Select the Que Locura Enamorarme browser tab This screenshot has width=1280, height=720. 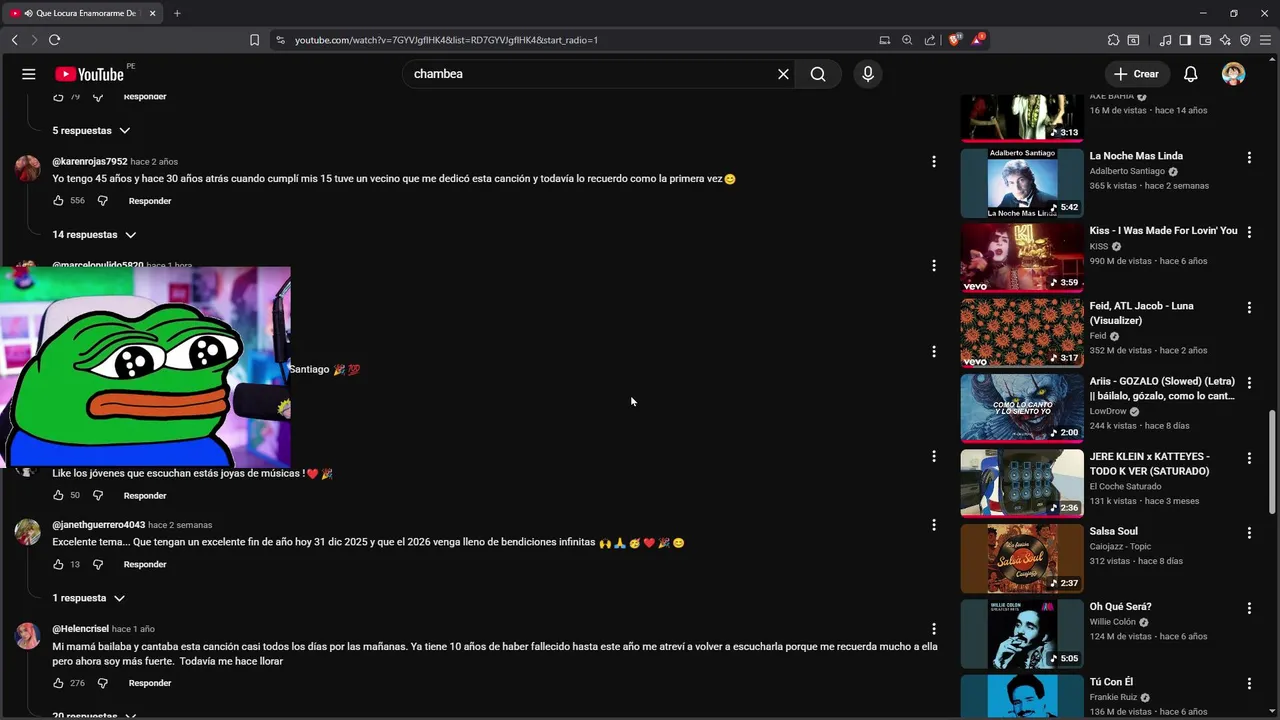pos(84,13)
